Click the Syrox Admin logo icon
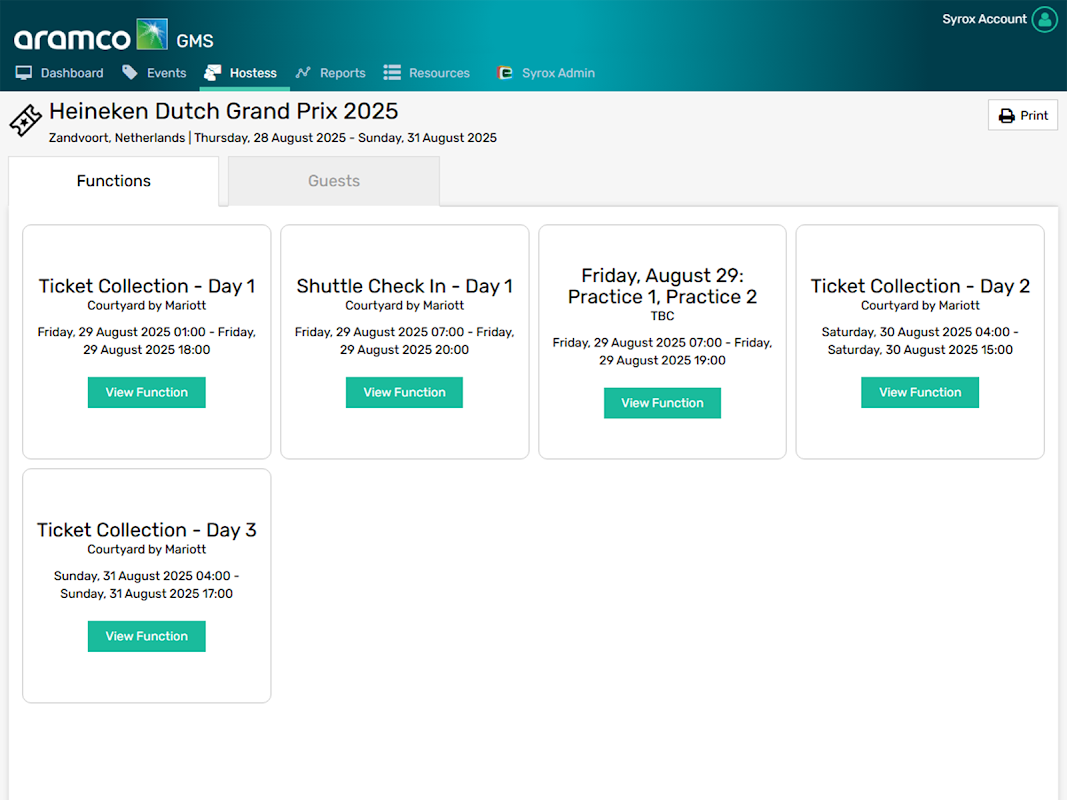Viewport: 1067px width, 800px height. point(504,73)
